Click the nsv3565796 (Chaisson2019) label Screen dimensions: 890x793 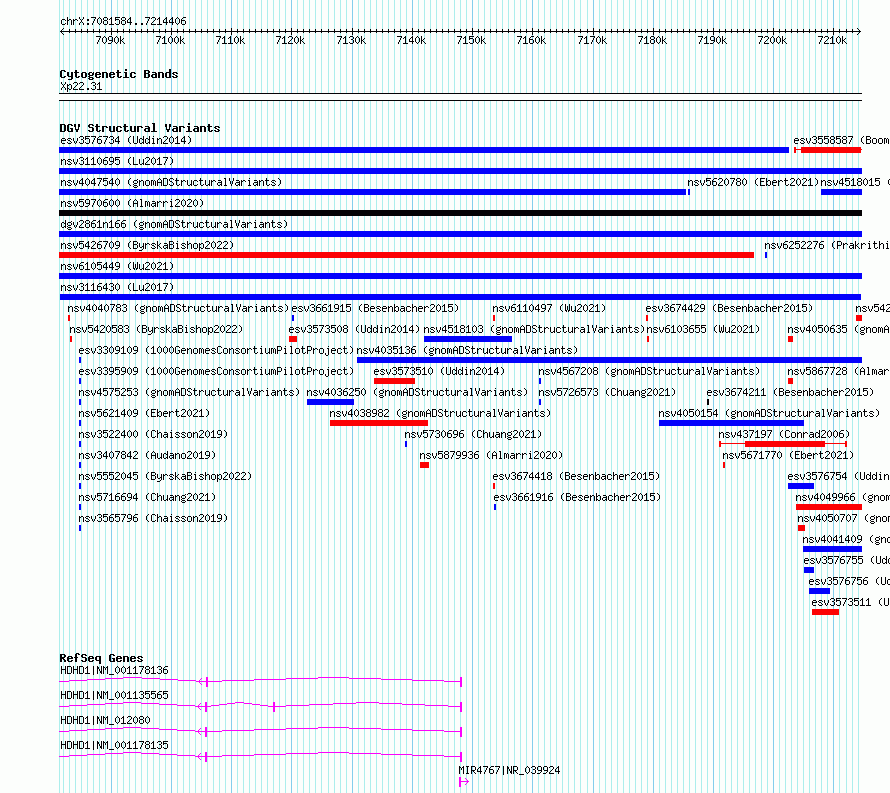pos(153,518)
